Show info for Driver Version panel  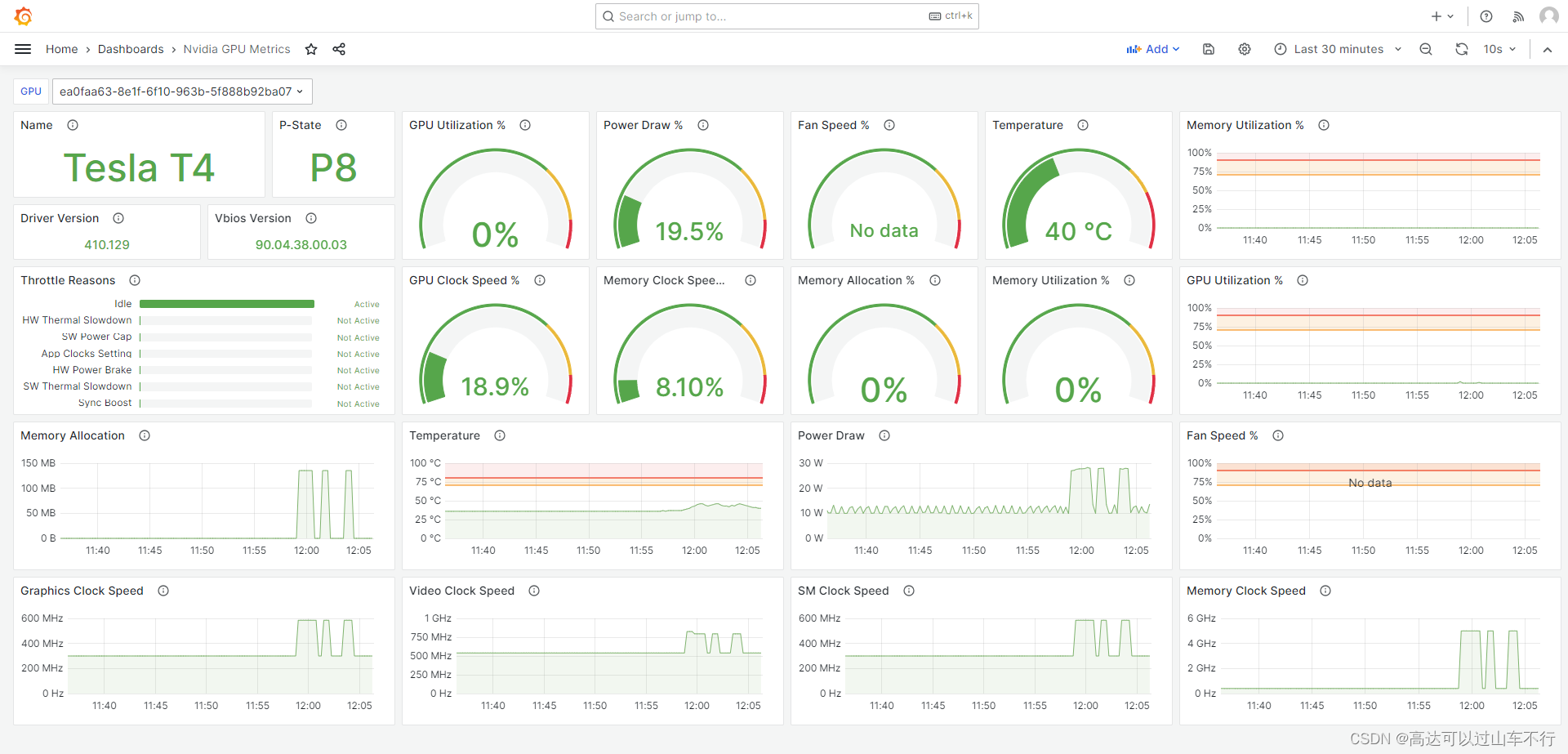click(118, 218)
